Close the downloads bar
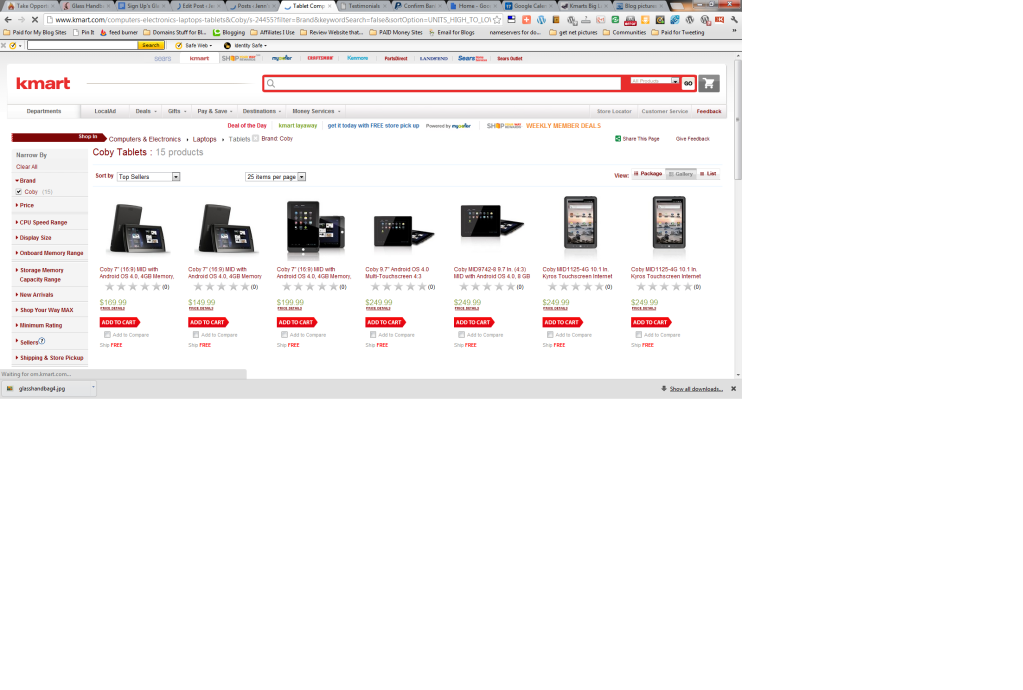Image resolution: width=1023 pixels, height=690 pixels. coord(733,389)
